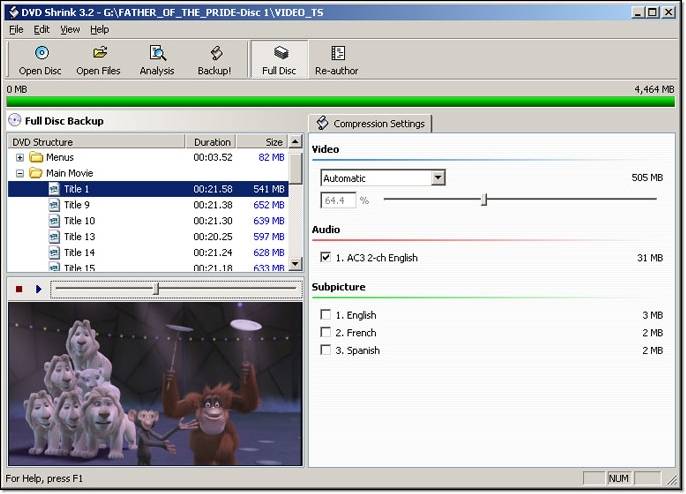This screenshot has width=686, height=494.
Task: Click the video preview image
Action: click(155, 384)
